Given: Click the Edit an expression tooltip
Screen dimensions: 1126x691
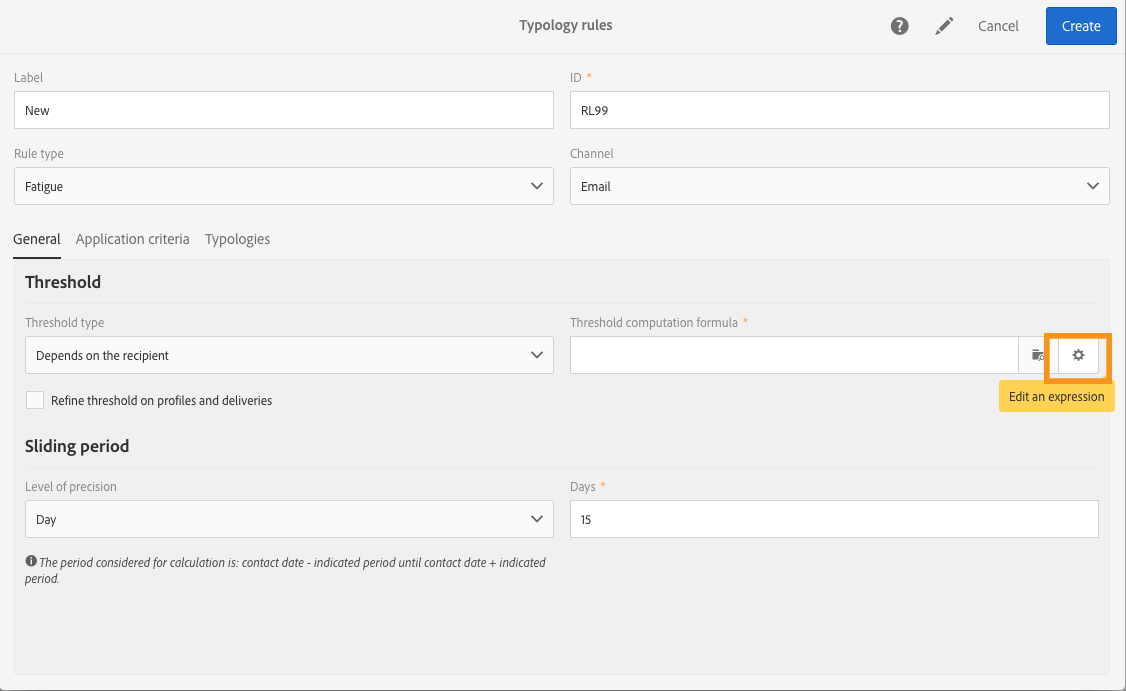Looking at the screenshot, I should 1056,396.
